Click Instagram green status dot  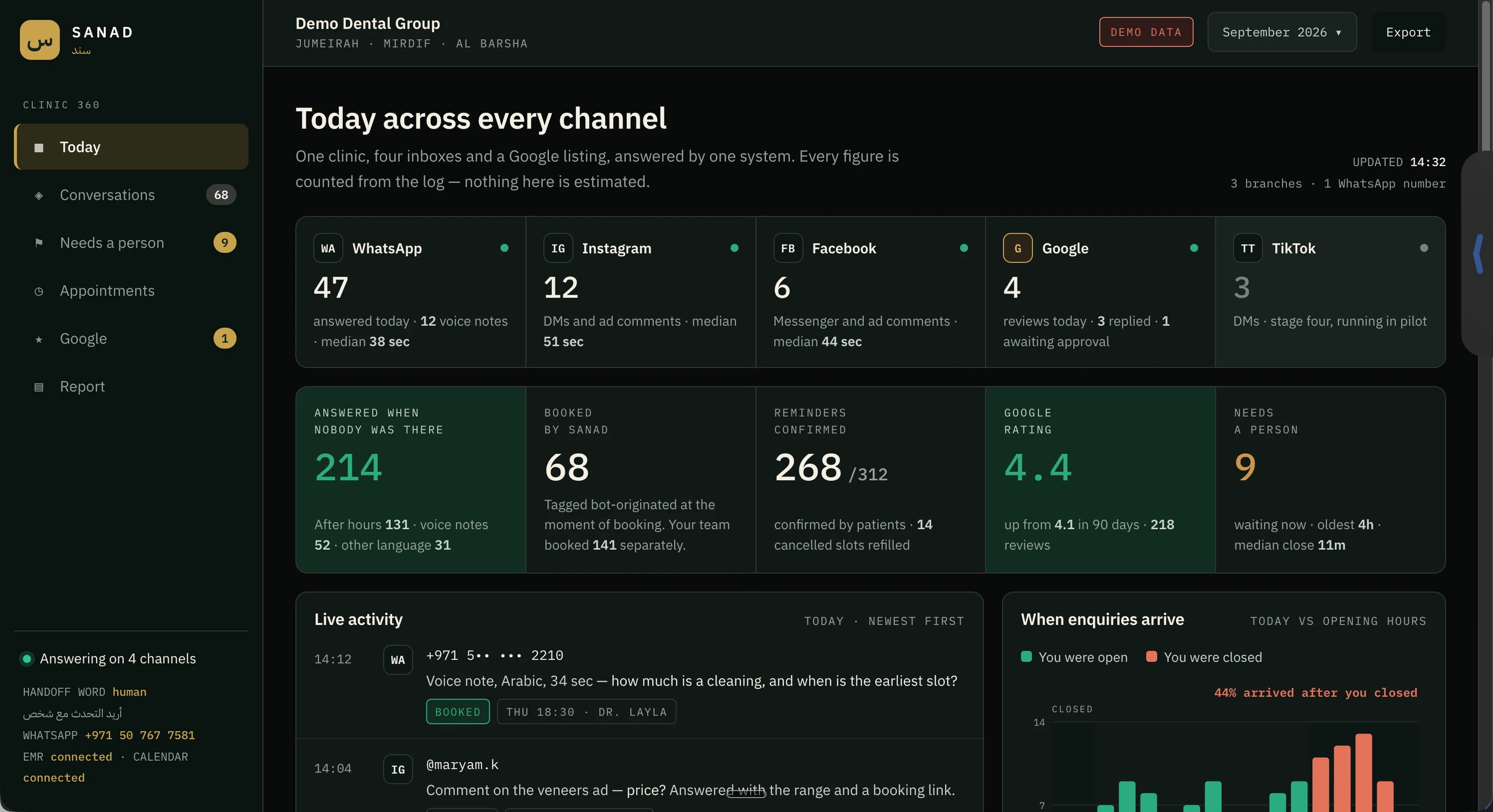(x=734, y=248)
